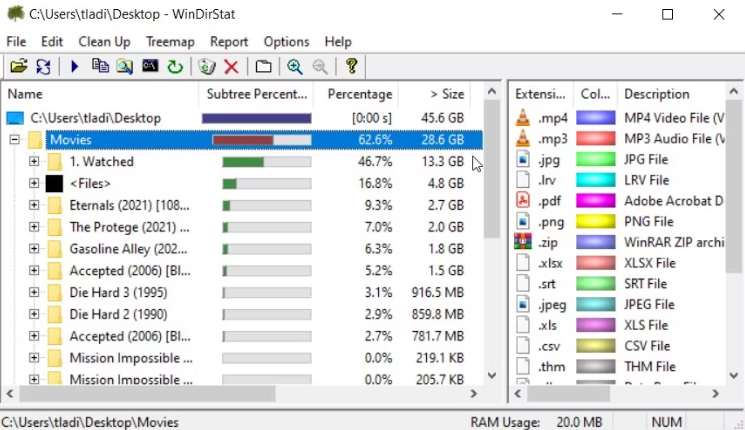
Task: Sort by the Percentage column header
Action: coord(356,94)
